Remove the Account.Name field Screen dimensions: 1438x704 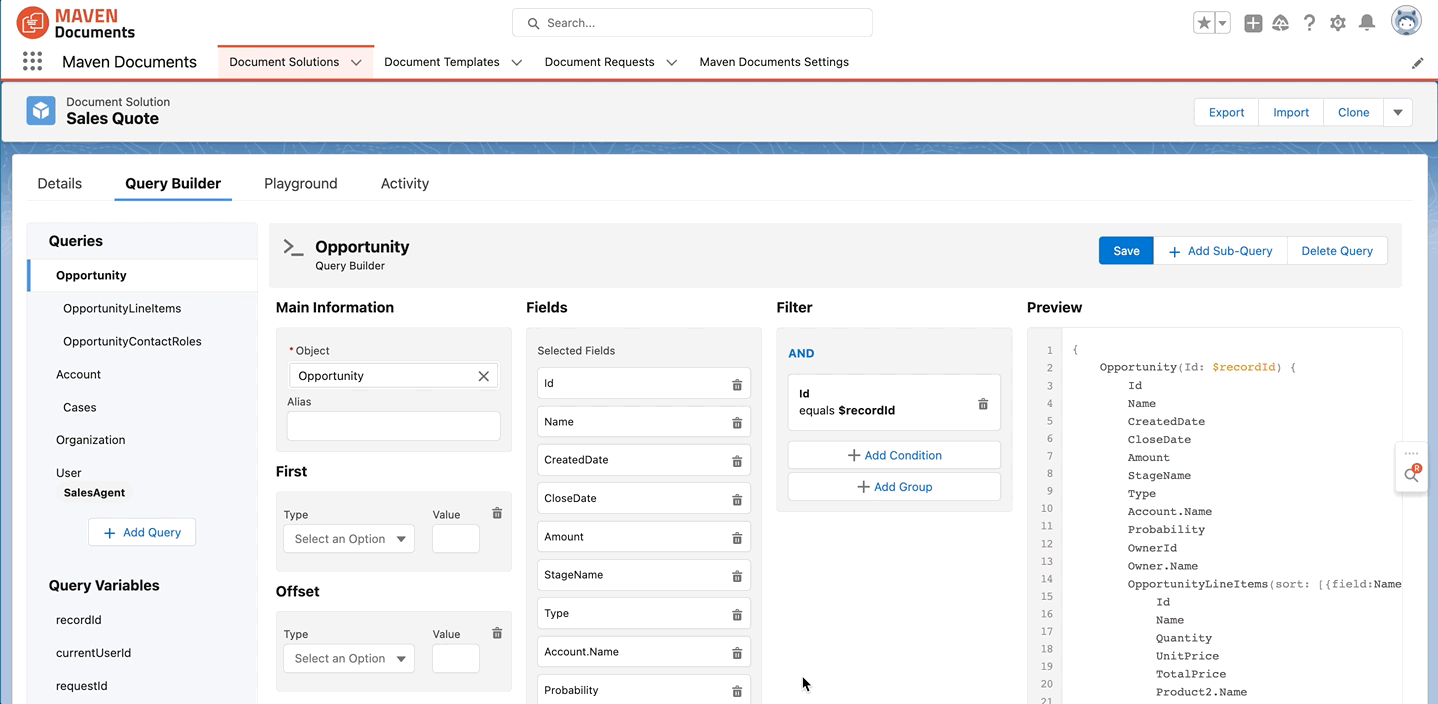(737, 653)
